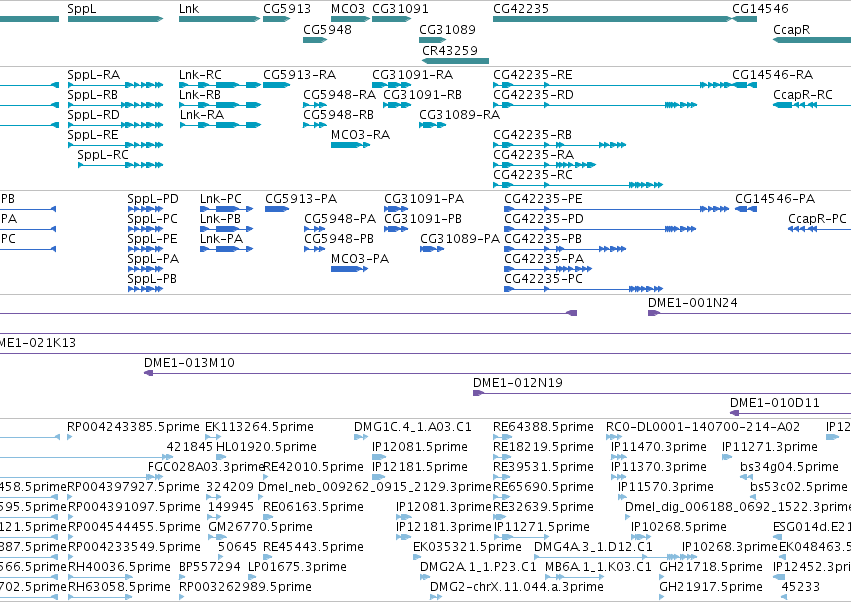This screenshot has height=602, width=851.
Task: Select transcript SppL-RE
Action: 115,145
